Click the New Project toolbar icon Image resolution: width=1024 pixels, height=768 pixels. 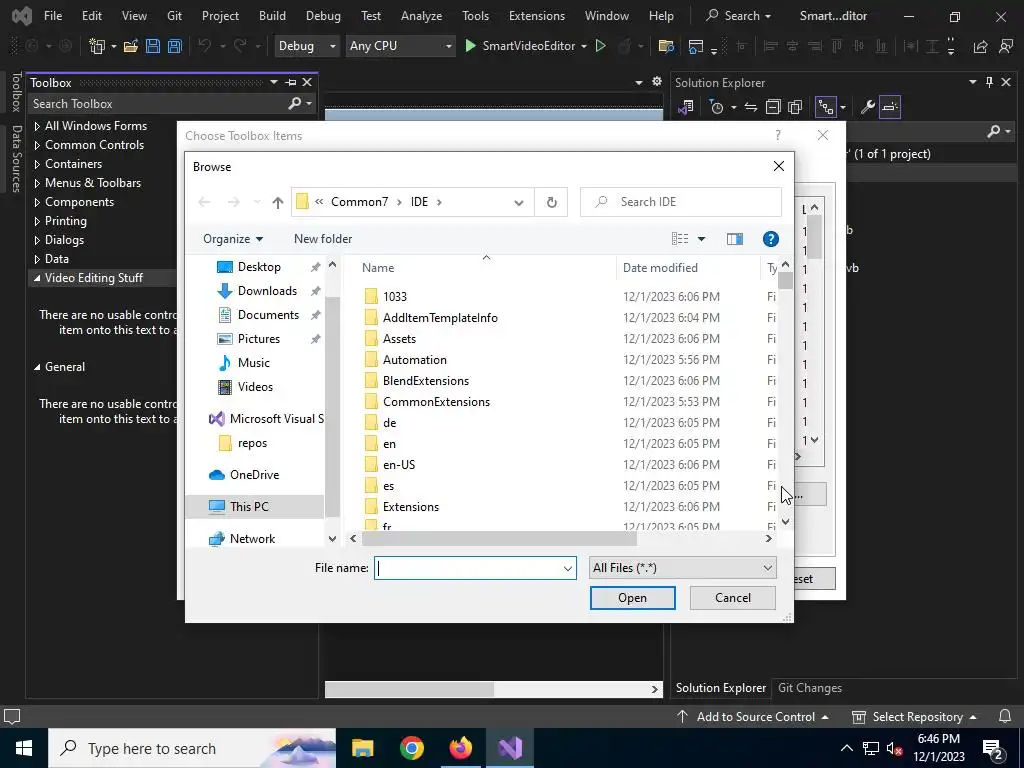pyautogui.click(x=97, y=46)
